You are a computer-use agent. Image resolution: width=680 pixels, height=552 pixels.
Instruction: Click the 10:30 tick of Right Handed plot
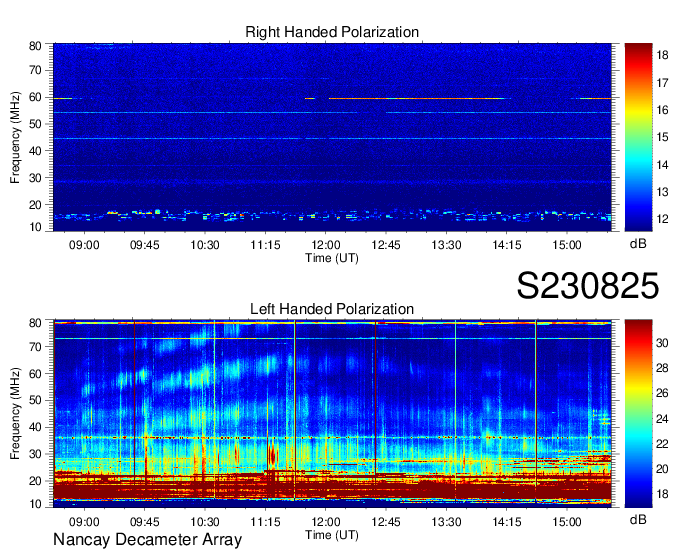coord(205,245)
